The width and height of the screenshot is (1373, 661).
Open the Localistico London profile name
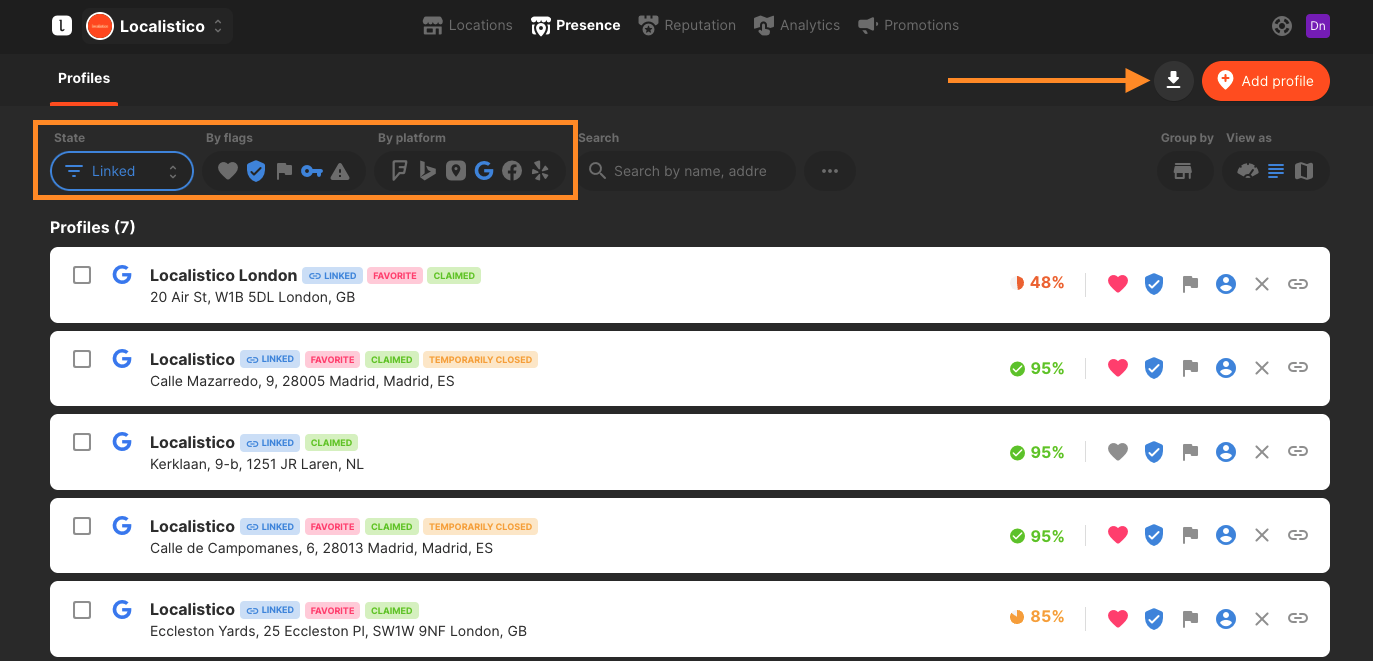point(223,275)
